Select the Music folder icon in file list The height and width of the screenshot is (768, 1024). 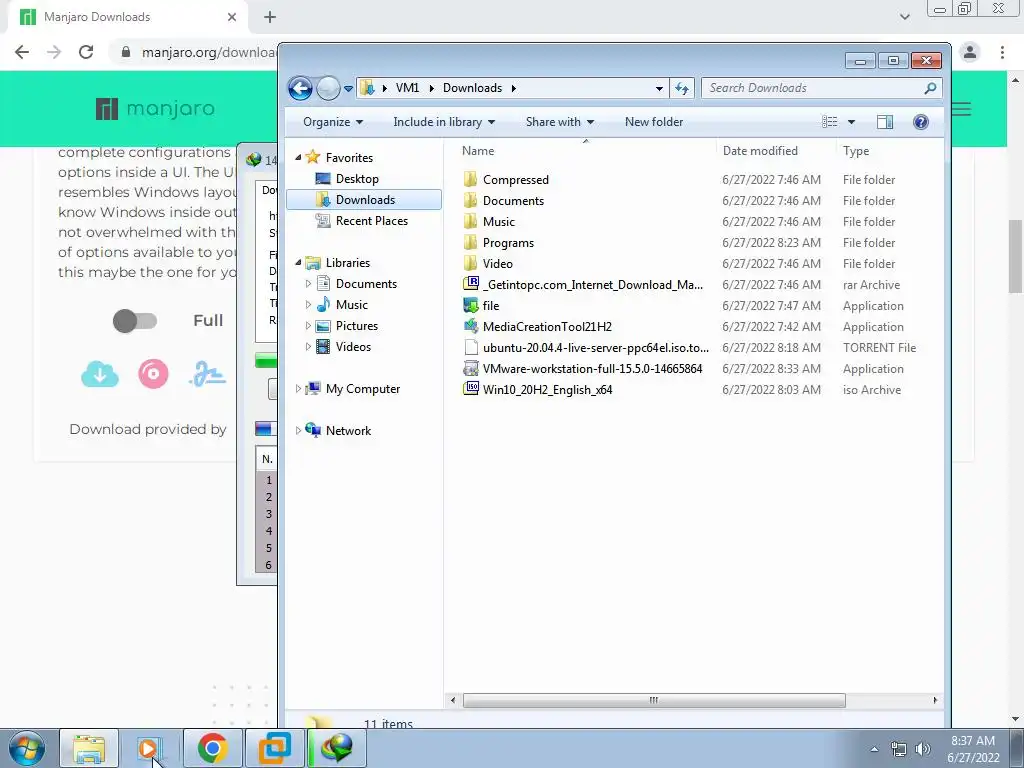[x=470, y=221]
